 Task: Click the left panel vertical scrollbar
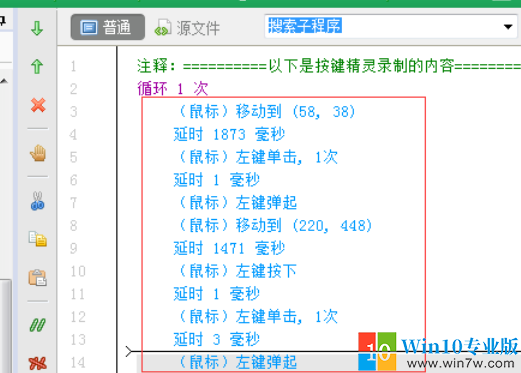(6, 325)
